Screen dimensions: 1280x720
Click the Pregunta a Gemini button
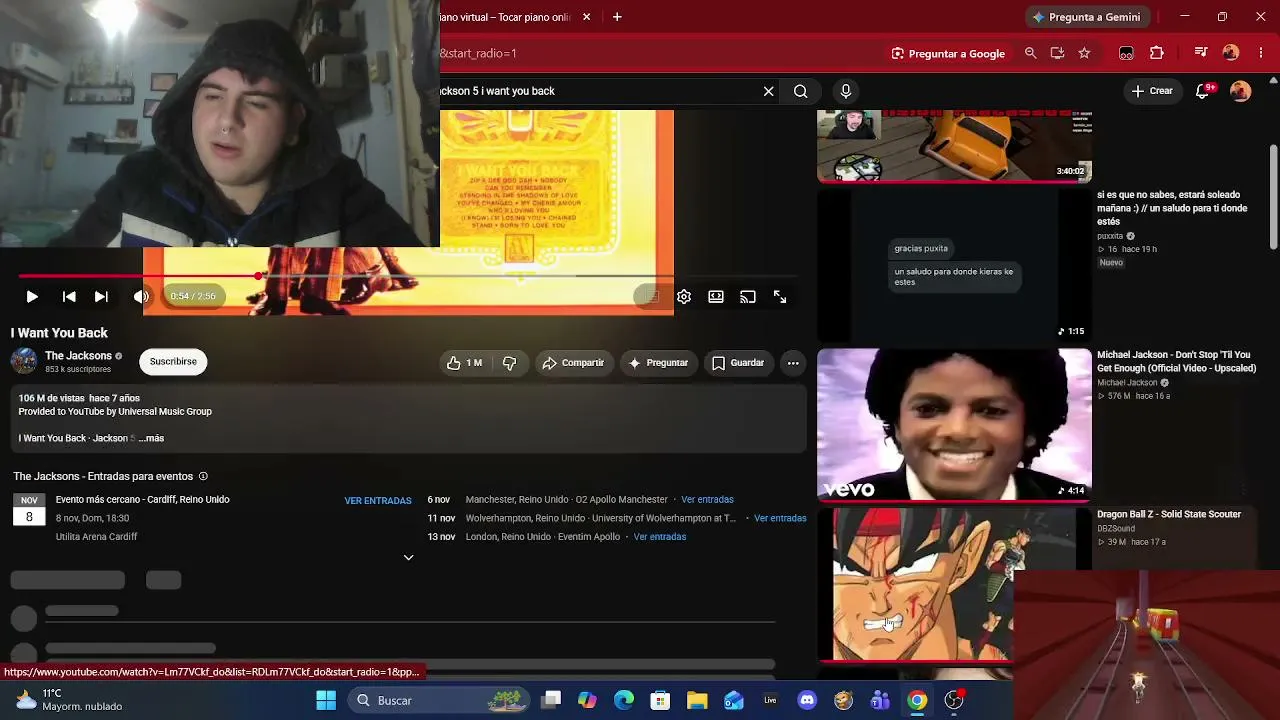[x=1086, y=17]
